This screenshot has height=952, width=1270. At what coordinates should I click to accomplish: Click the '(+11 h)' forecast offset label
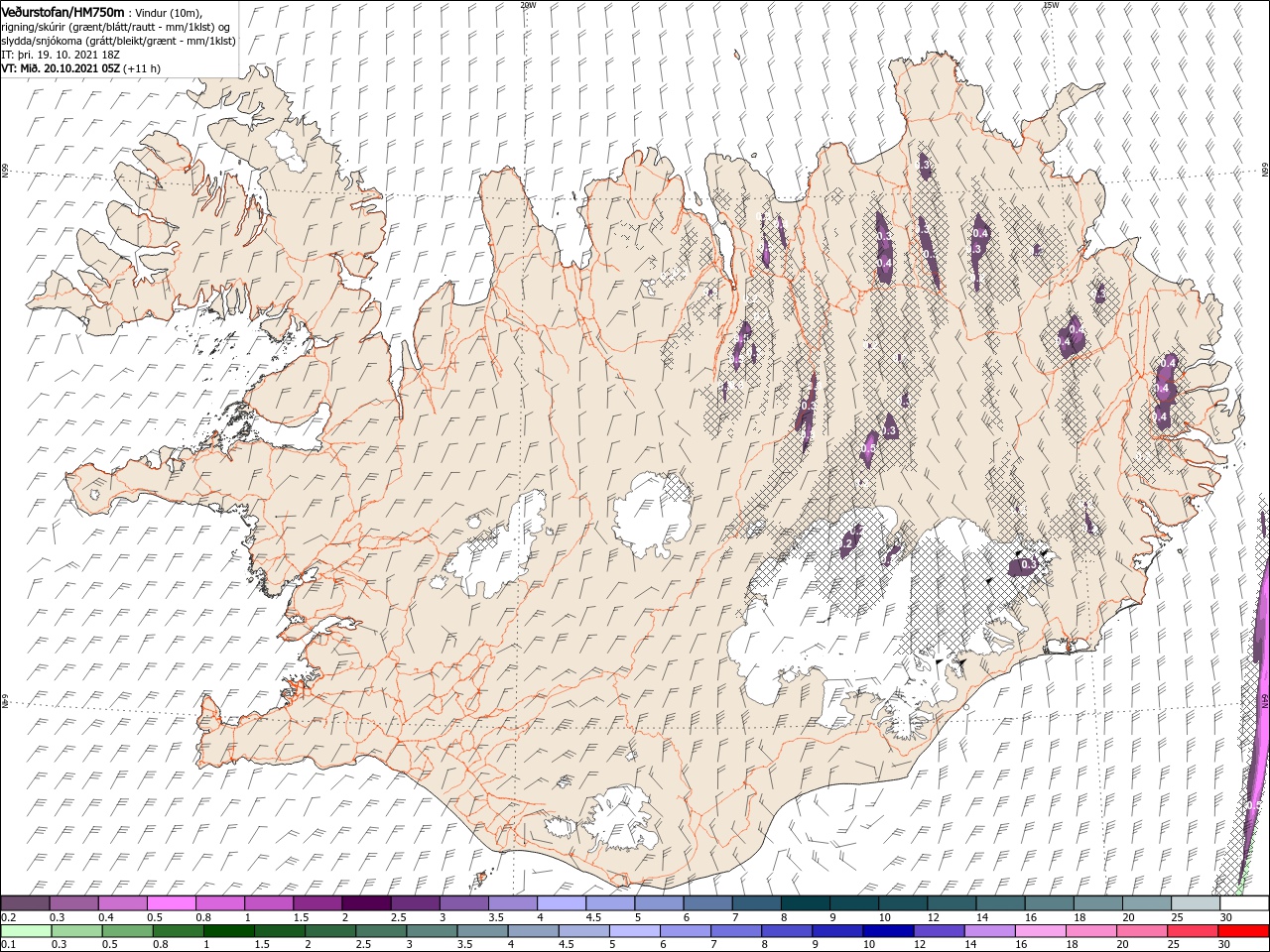[143, 68]
